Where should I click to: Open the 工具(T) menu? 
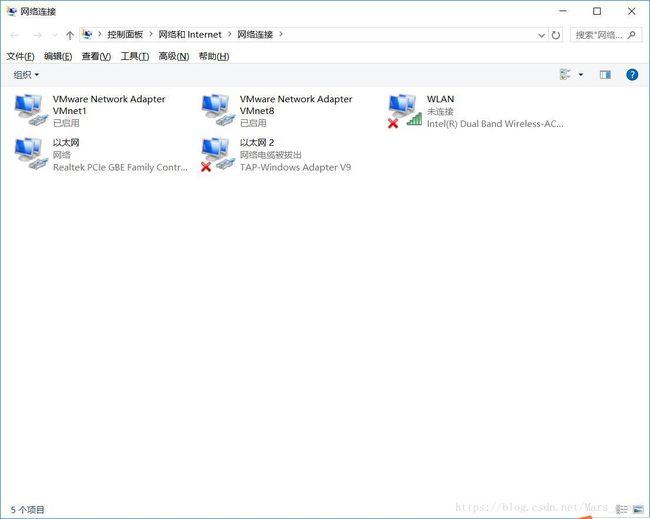[135, 56]
